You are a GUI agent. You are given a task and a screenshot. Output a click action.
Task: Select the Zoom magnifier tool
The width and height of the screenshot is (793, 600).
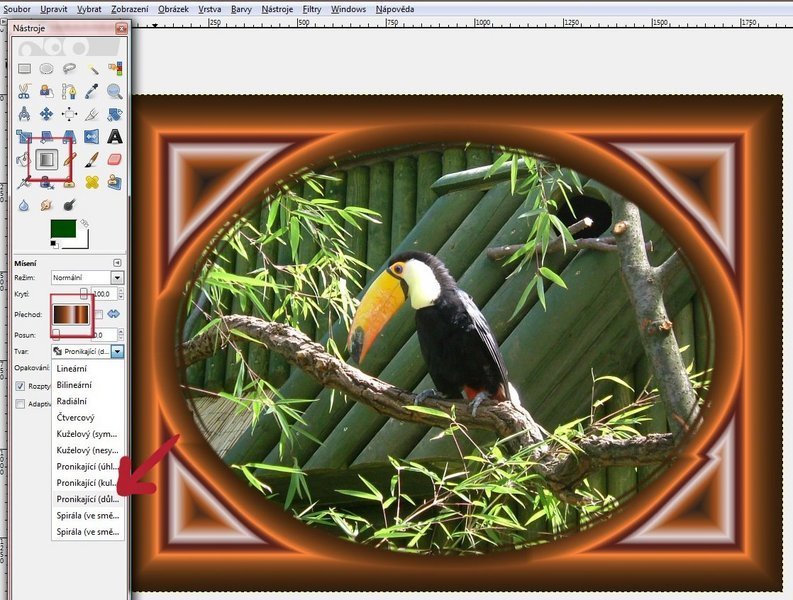point(115,91)
